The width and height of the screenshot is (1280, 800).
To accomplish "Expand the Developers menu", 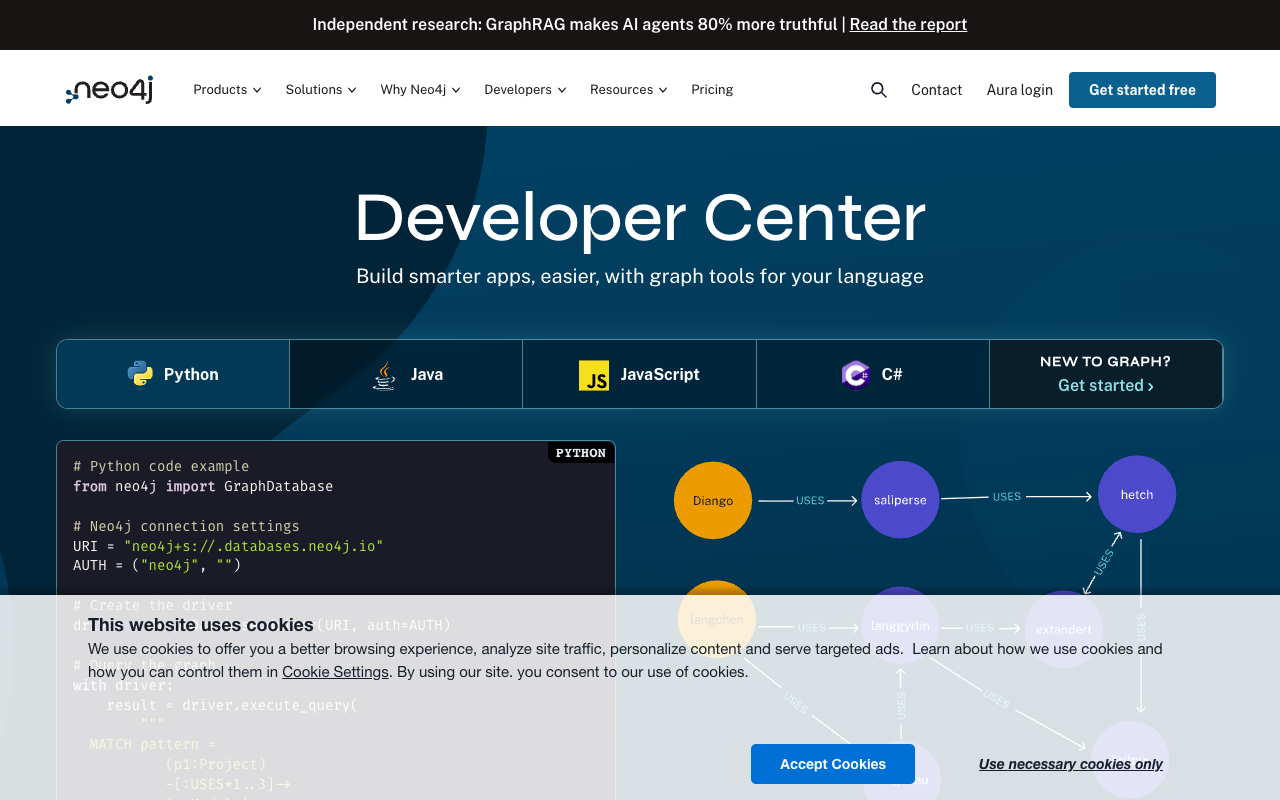I will [x=525, y=90].
